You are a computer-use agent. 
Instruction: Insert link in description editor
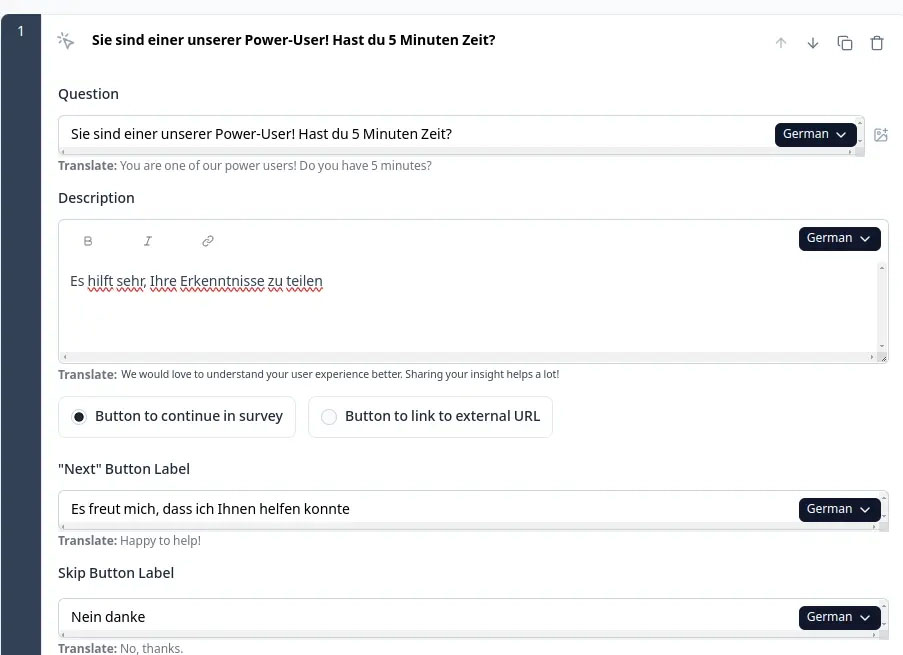(x=208, y=241)
